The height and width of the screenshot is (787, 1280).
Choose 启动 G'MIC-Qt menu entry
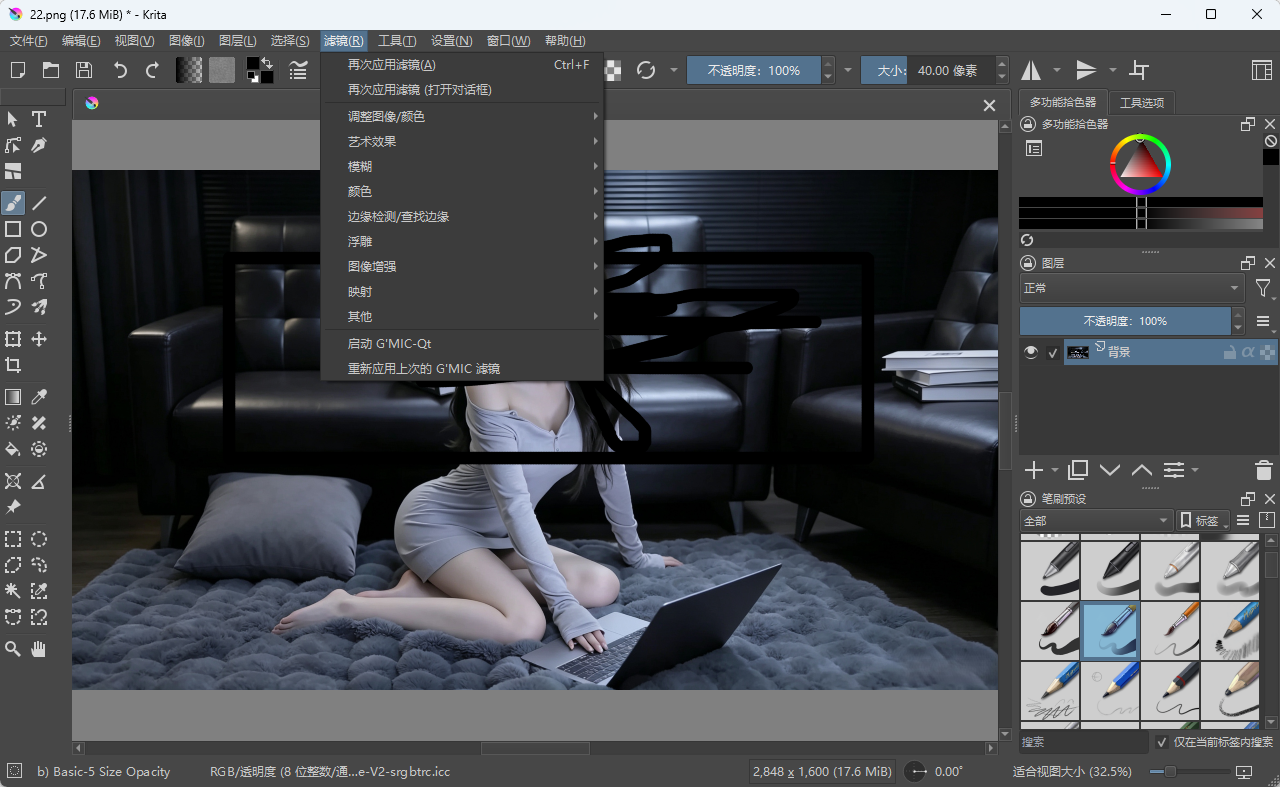coord(462,343)
